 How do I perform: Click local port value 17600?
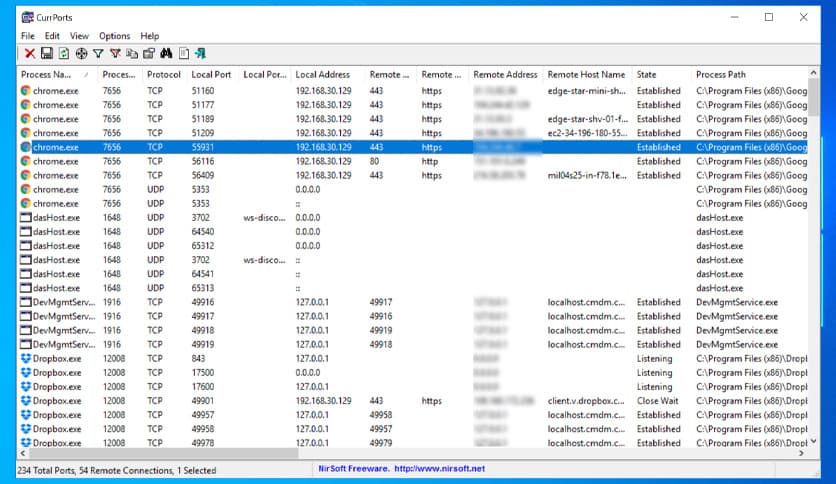pos(203,386)
